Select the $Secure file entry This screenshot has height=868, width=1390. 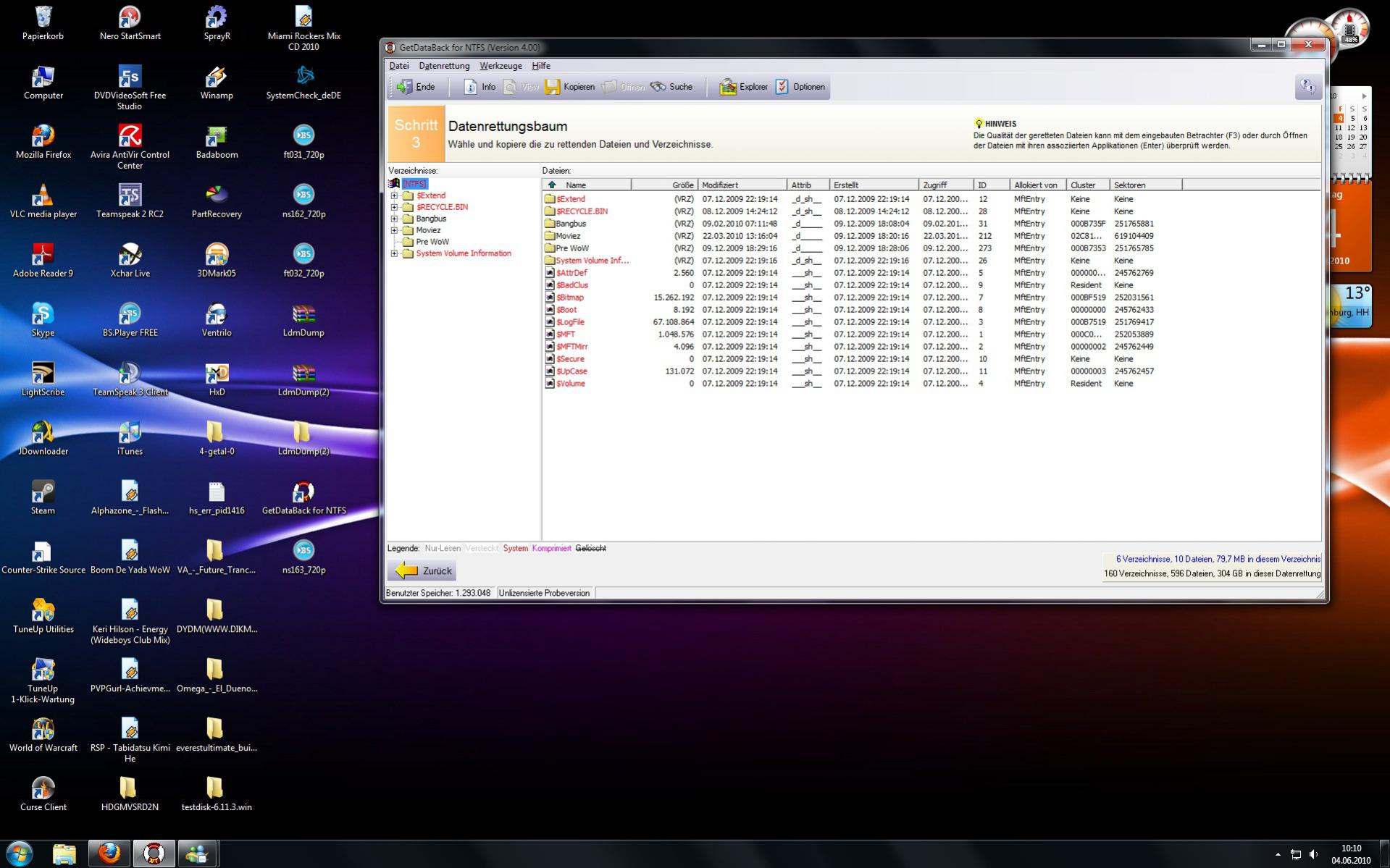[570, 359]
